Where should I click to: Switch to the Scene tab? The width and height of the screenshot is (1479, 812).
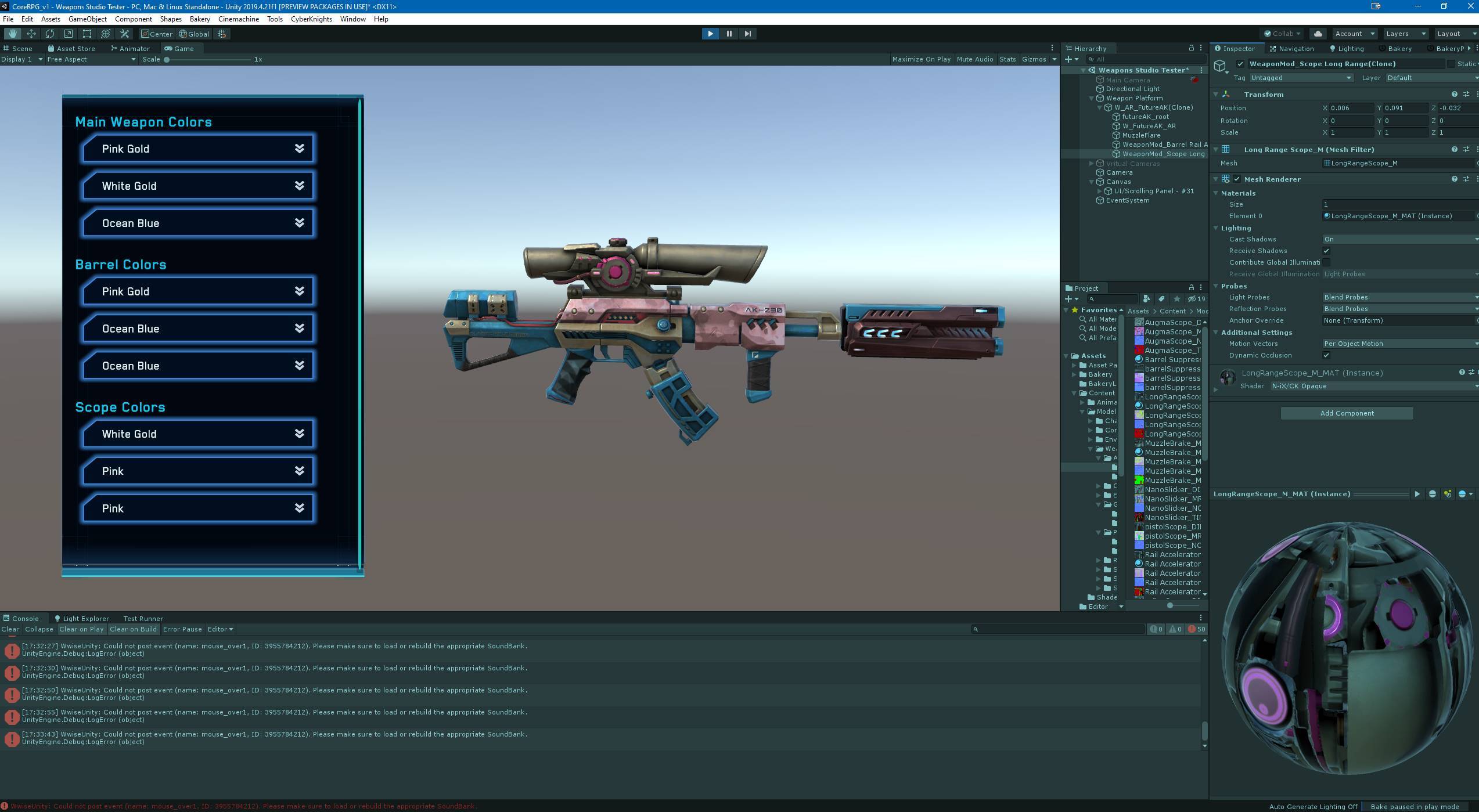[x=17, y=48]
